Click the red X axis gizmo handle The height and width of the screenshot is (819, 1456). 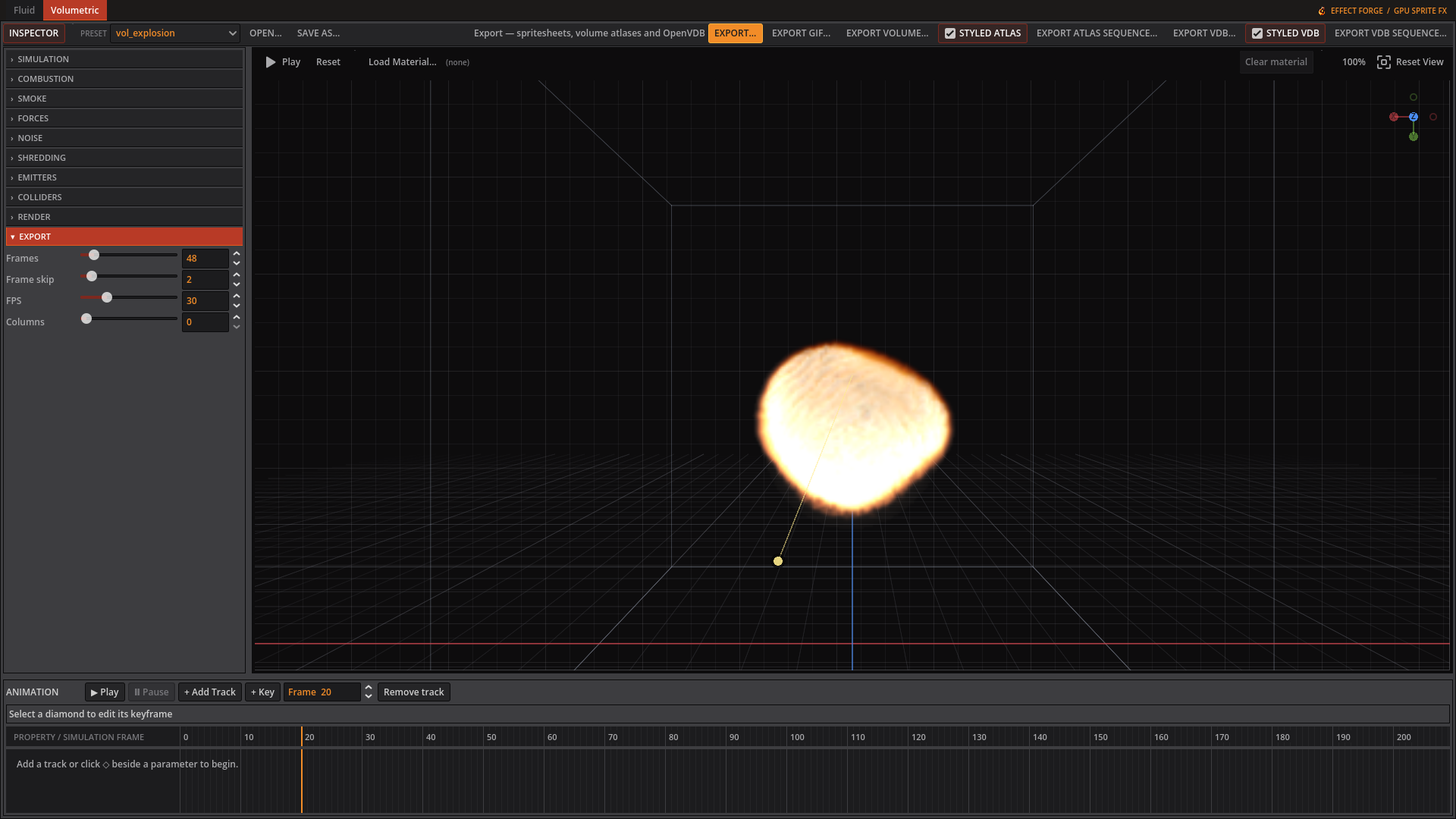[1394, 117]
